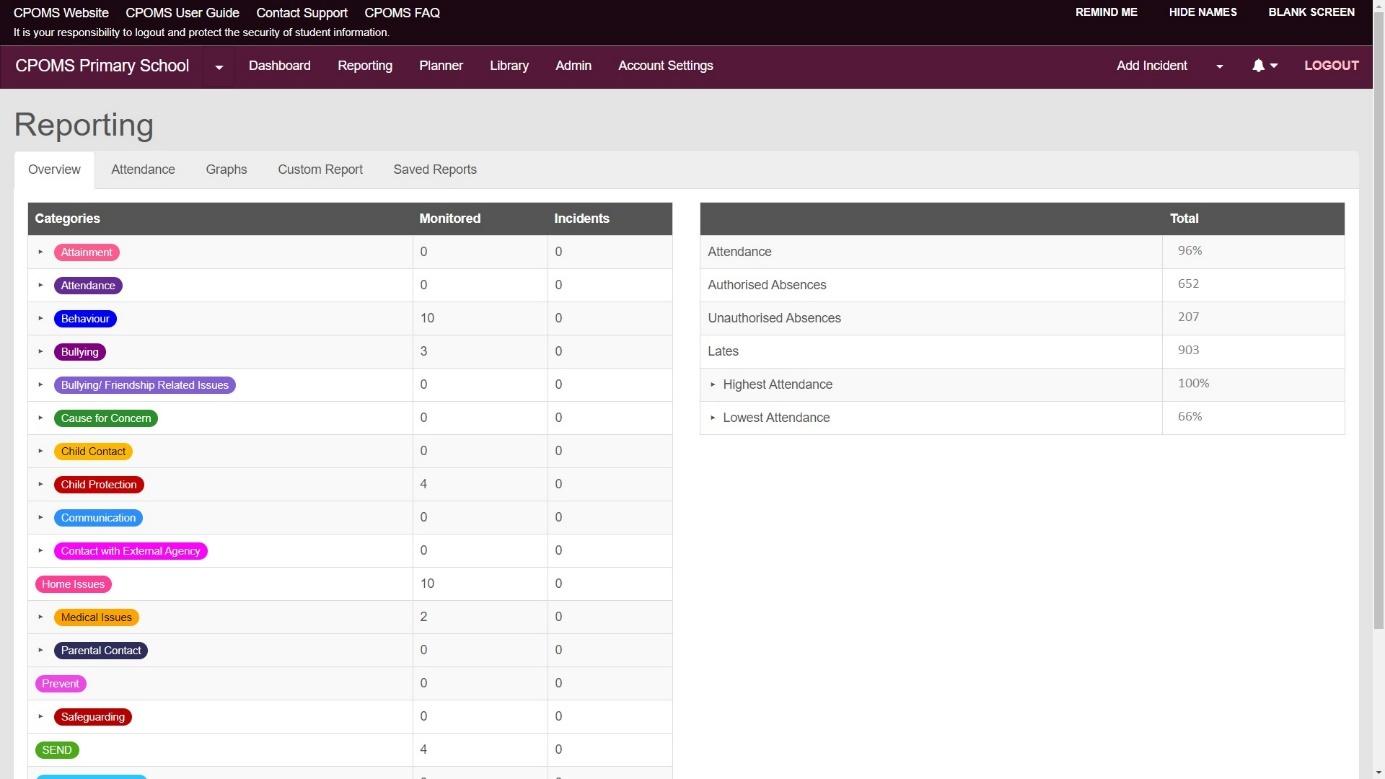Select the Medical Issues tag
Viewport: 1385px width, 779px height.
click(x=96, y=617)
